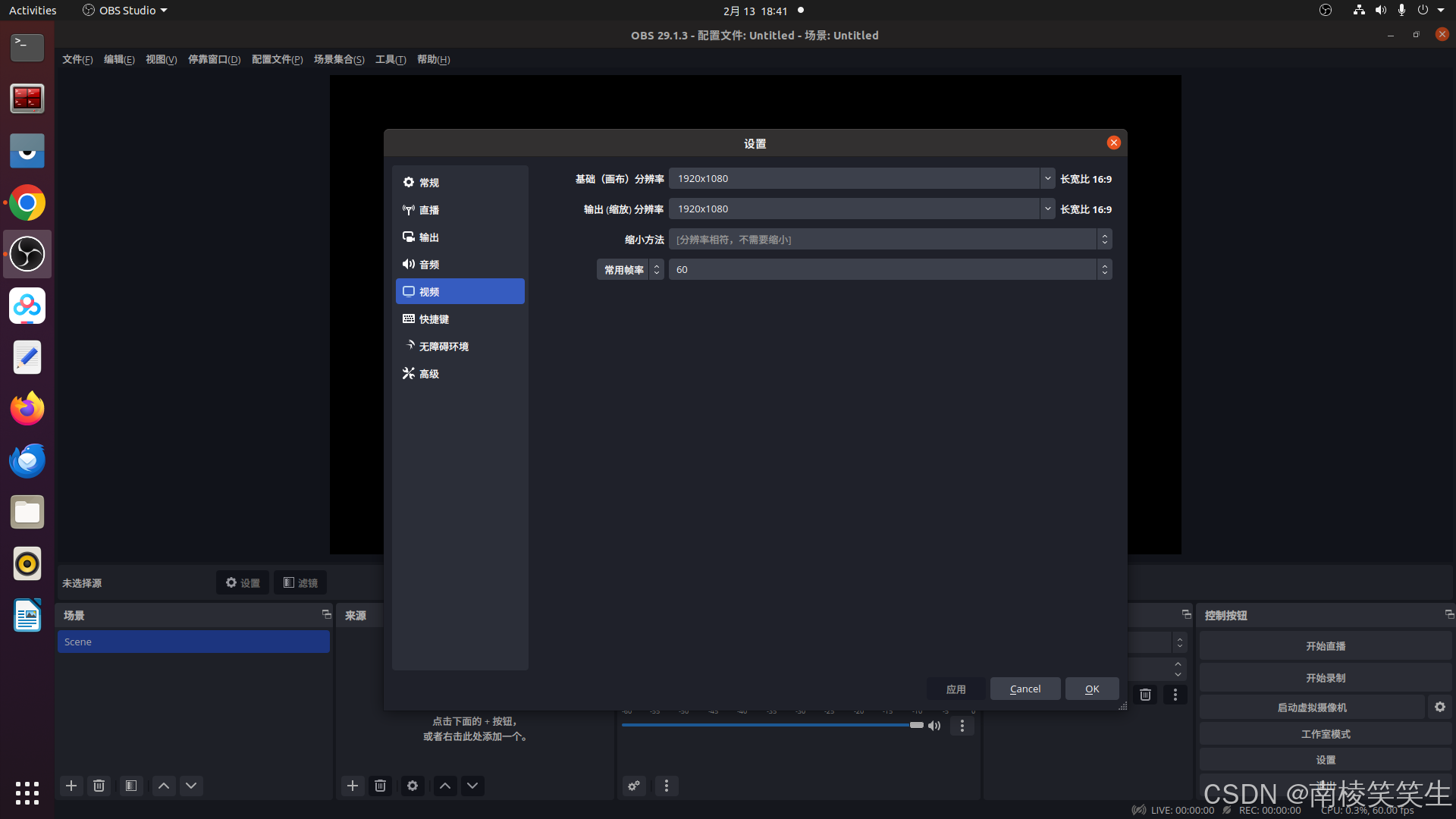Toggle the Start Virtual Camera button
The image size is (1456, 819).
pyautogui.click(x=1311, y=708)
